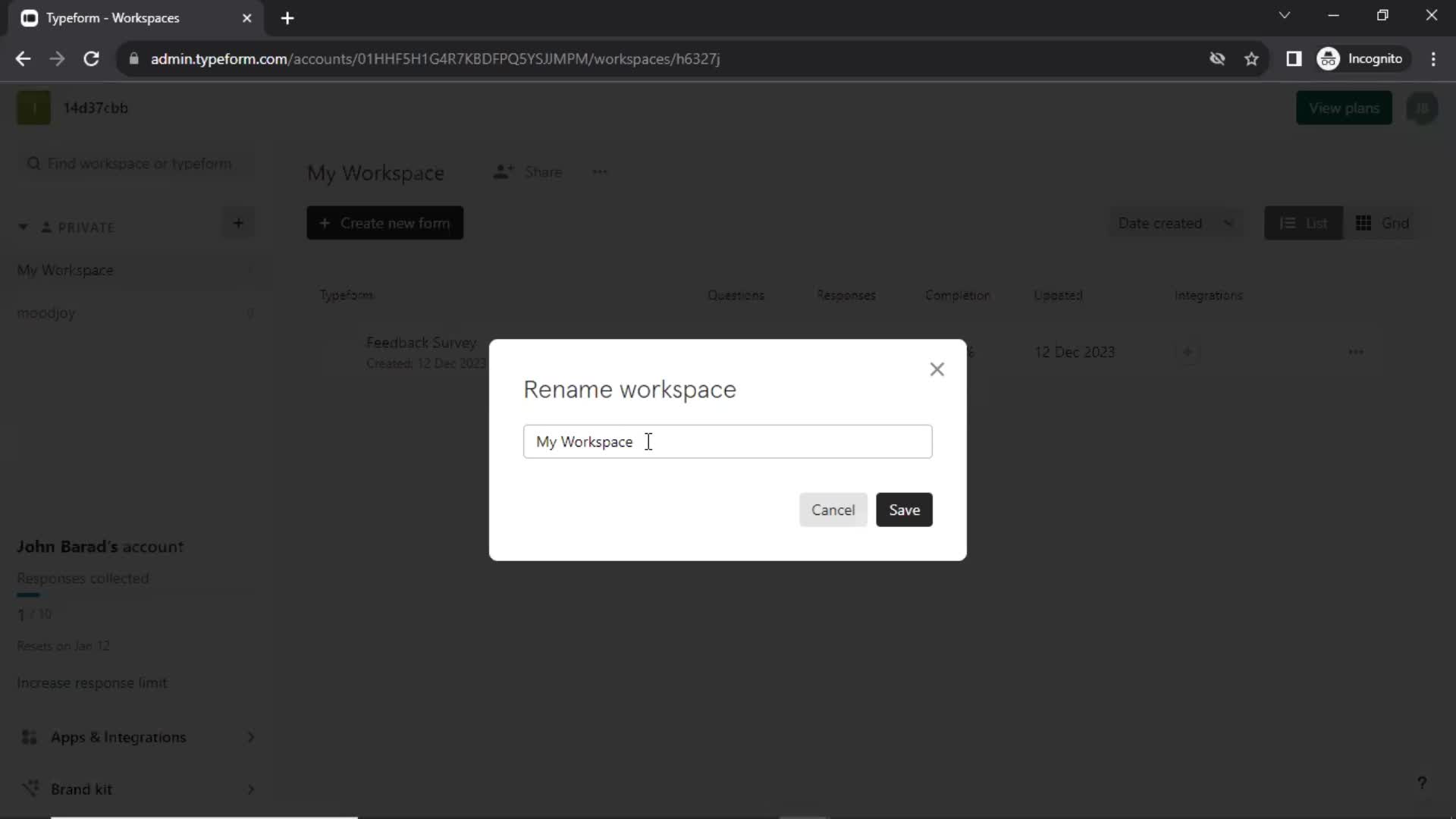The width and height of the screenshot is (1456, 819).
Task: Click the workspace name input field
Action: click(x=727, y=441)
